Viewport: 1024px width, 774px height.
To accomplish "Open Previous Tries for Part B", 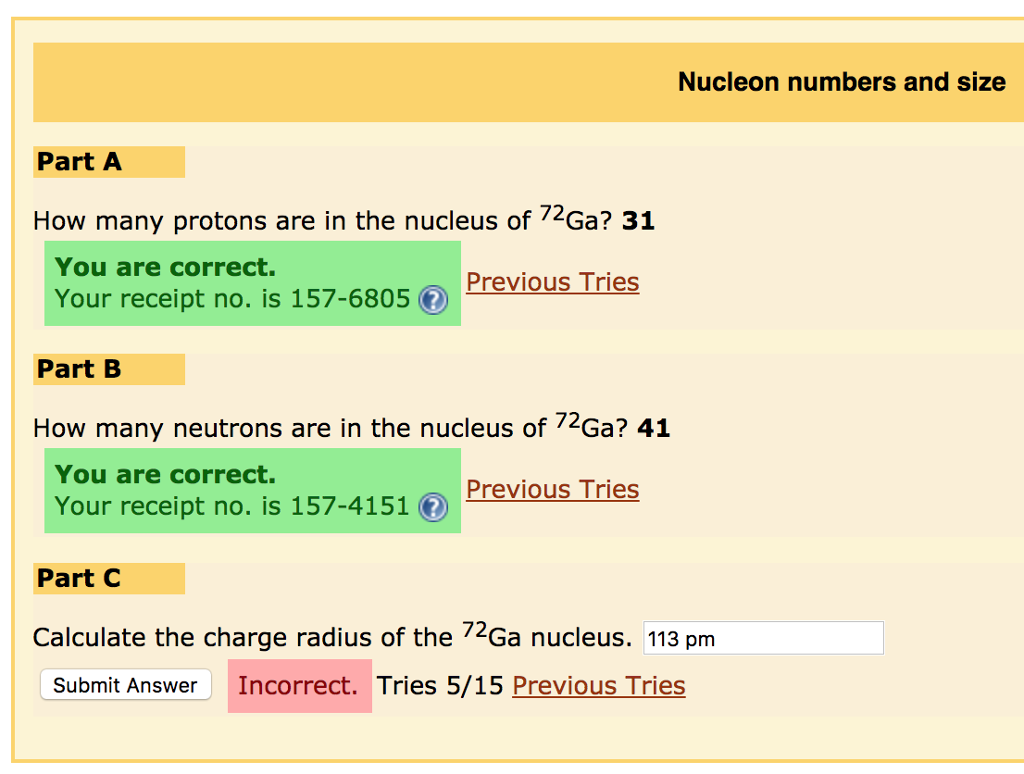I will pyautogui.click(x=552, y=489).
